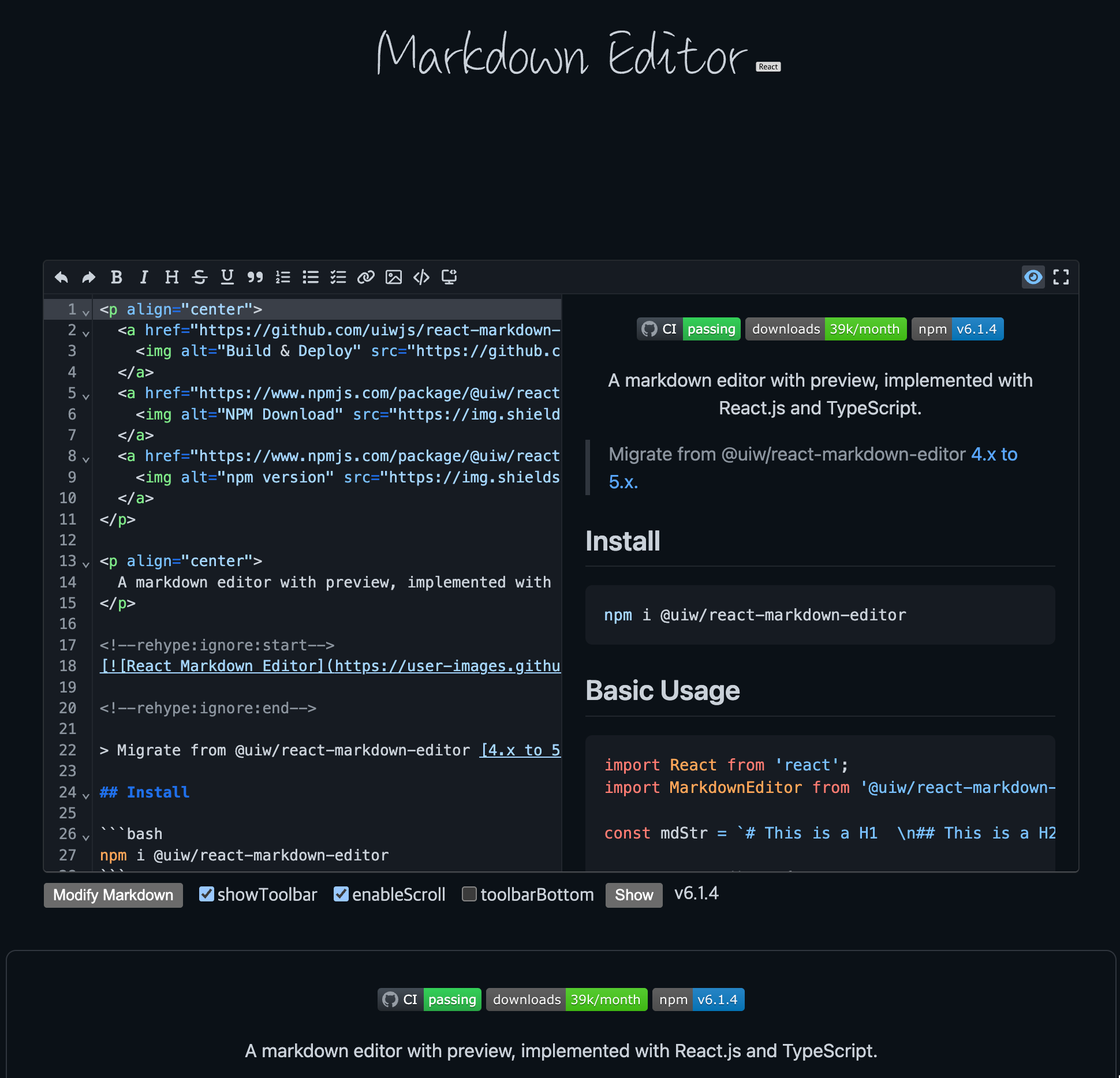Screen dimensions: 1120x1078
Task: Insert a task list from the toolbar
Action: (338, 278)
